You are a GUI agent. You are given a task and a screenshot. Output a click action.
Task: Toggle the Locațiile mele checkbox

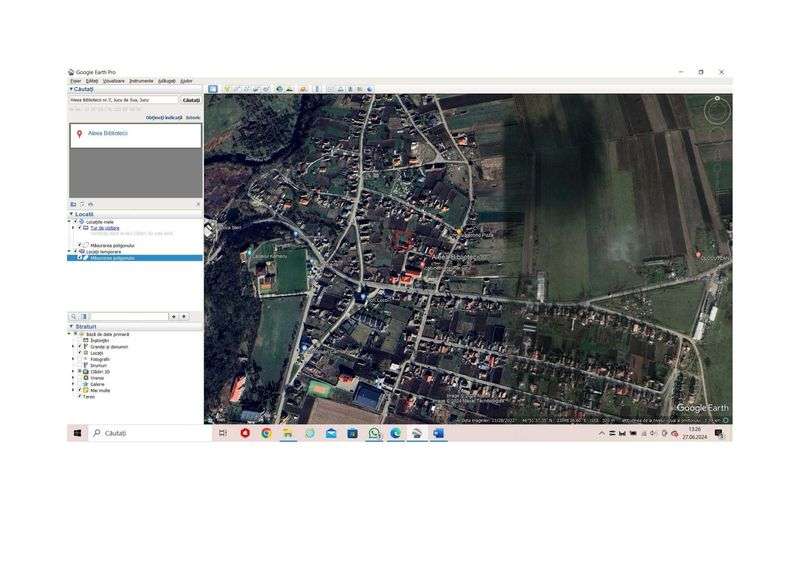(x=75, y=222)
